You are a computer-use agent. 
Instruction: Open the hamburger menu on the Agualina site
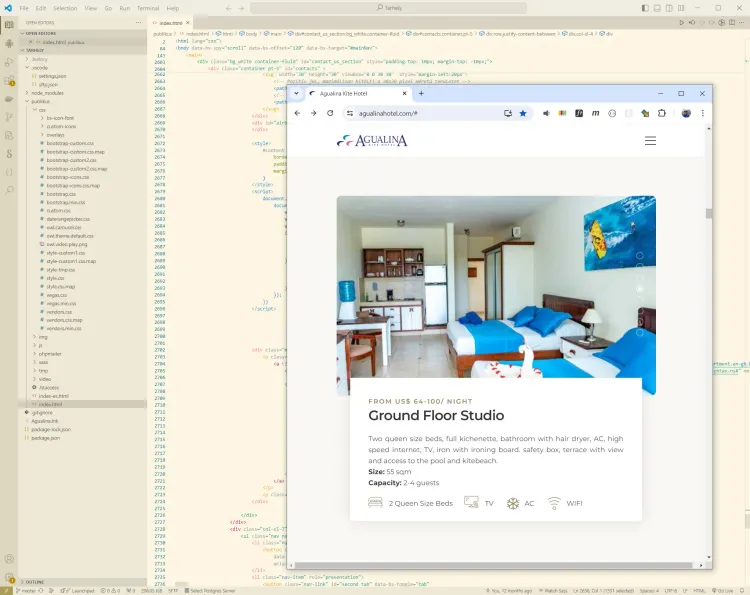[650, 141]
